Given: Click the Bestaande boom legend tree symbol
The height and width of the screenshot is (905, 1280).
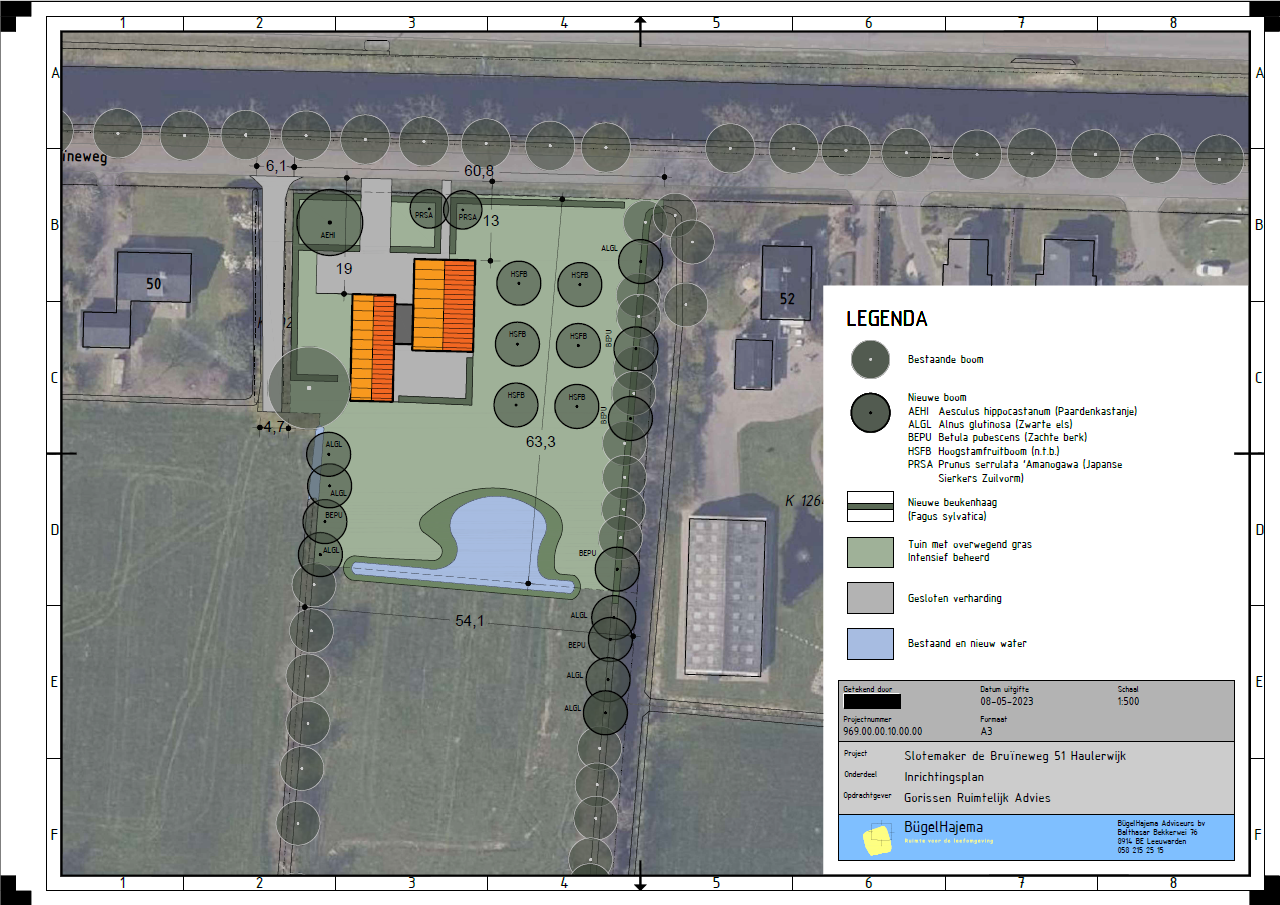Looking at the screenshot, I should (870, 359).
